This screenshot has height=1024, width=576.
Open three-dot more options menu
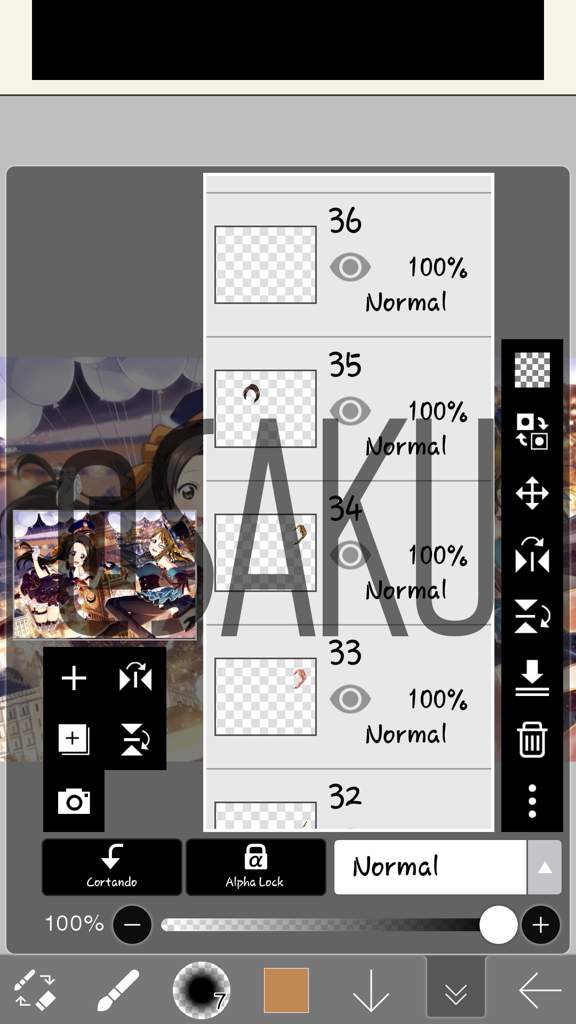tap(532, 801)
